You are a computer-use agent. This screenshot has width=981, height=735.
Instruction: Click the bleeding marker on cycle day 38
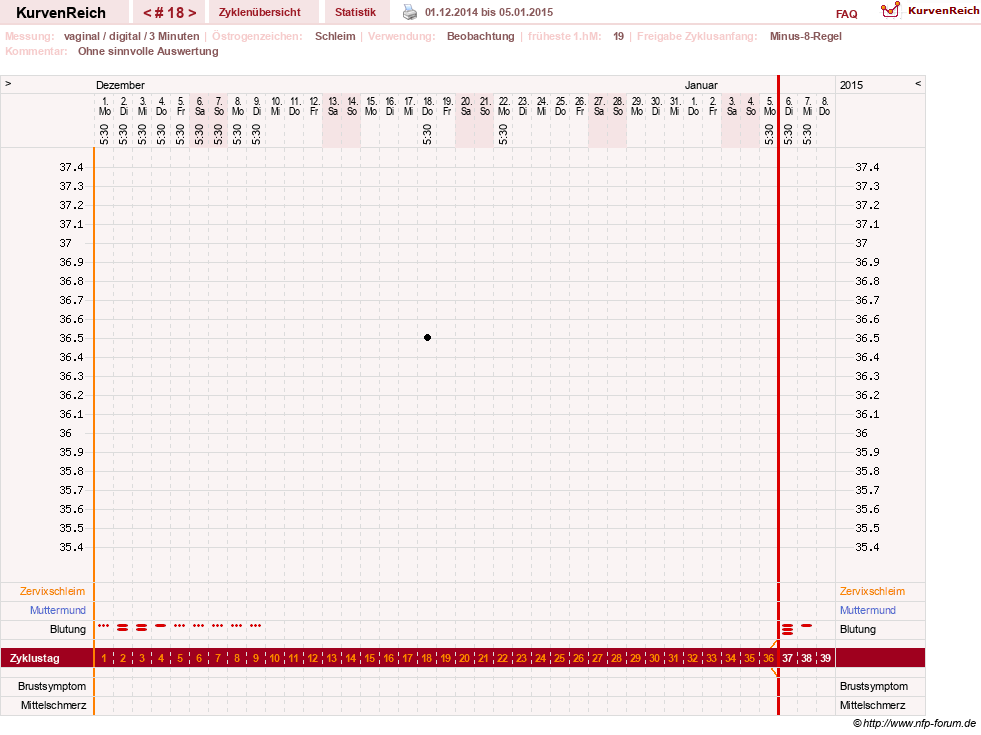tap(806, 626)
